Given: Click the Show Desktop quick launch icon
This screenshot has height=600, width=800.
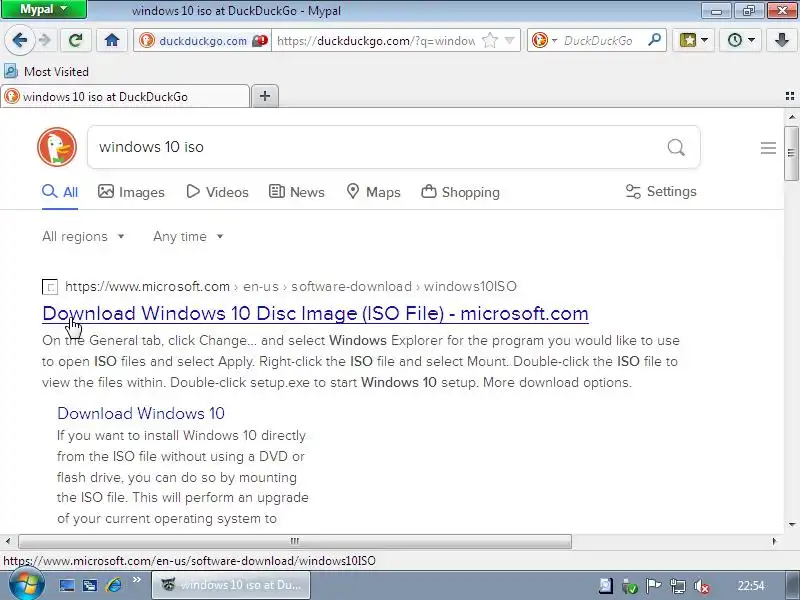Looking at the screenshot, I should click(x=67, y=585).
